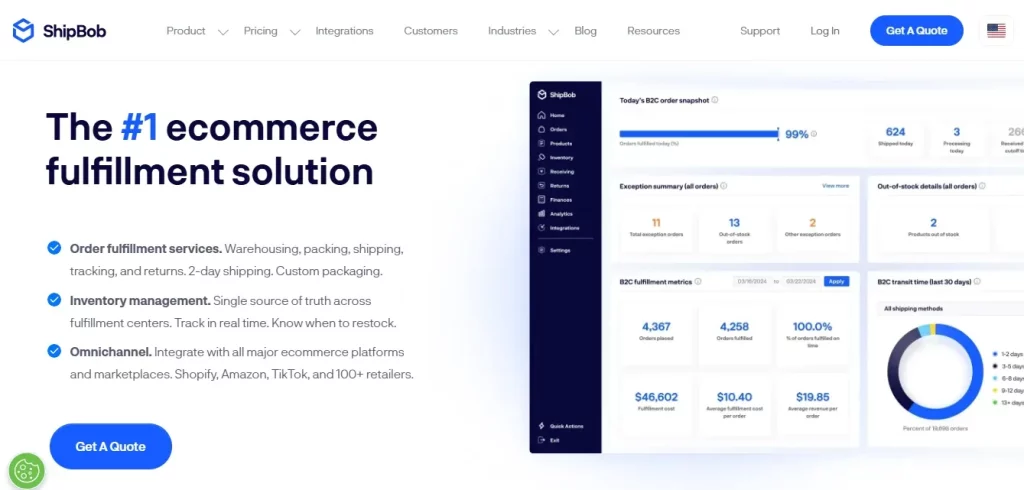Click checkmark beside Order fulfillment services
Screen dimensions: 1024x490
point(54,248)
